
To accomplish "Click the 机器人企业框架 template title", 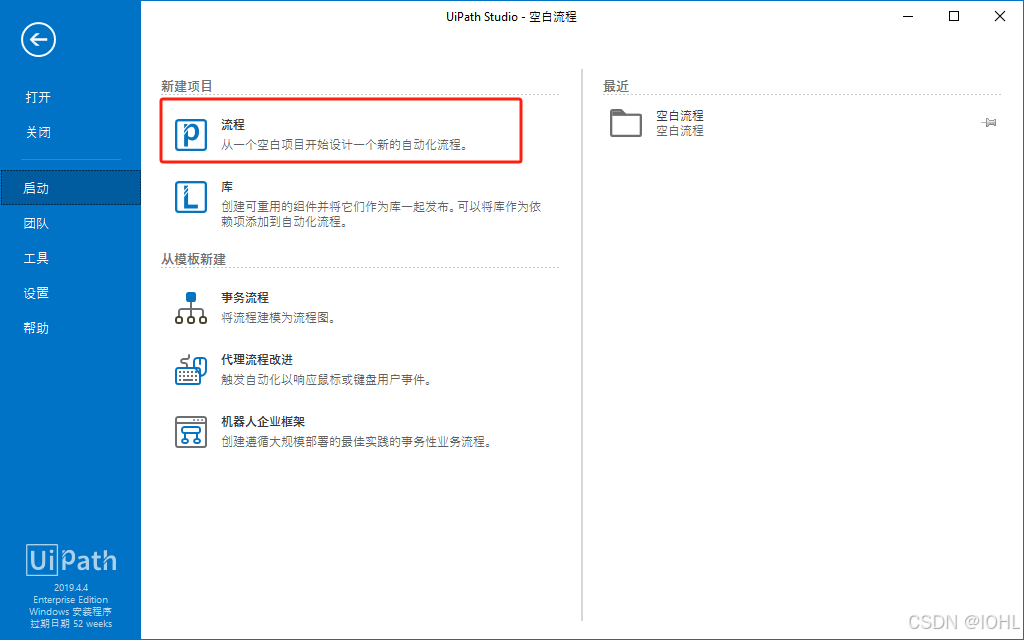I will [x=263, y=421].
